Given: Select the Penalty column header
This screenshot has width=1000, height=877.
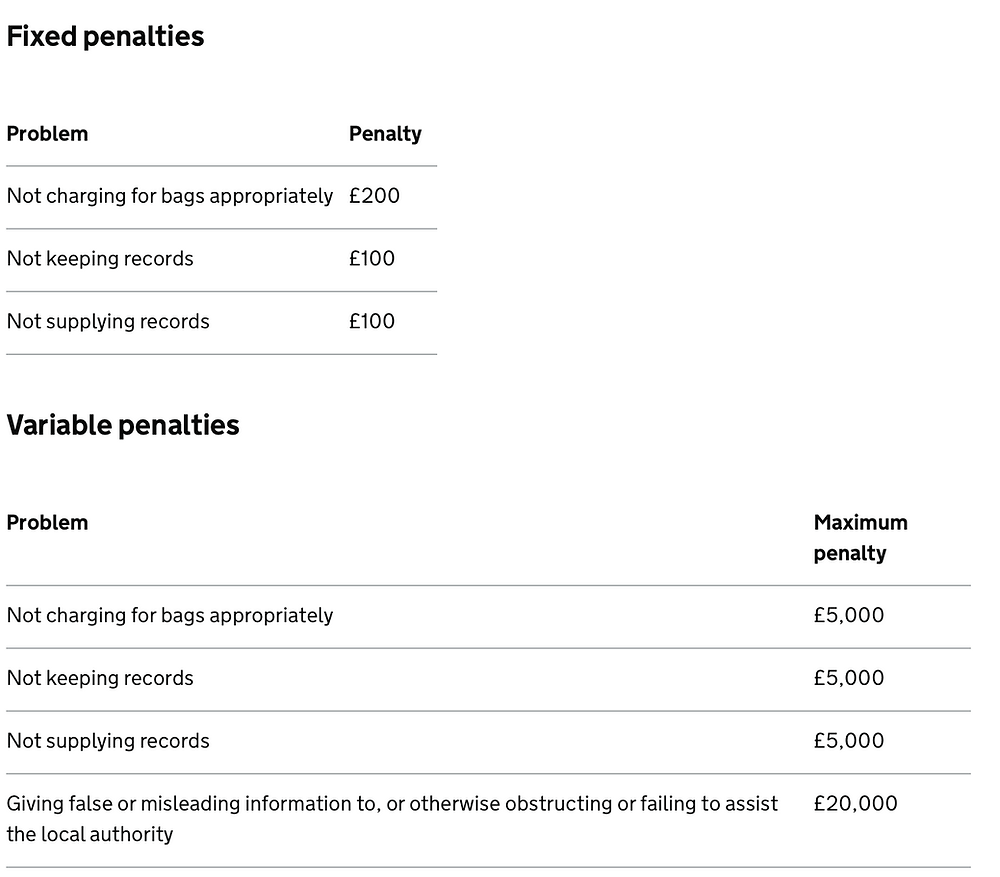Looking at the screenshot, I should click(x=385, y=134).
